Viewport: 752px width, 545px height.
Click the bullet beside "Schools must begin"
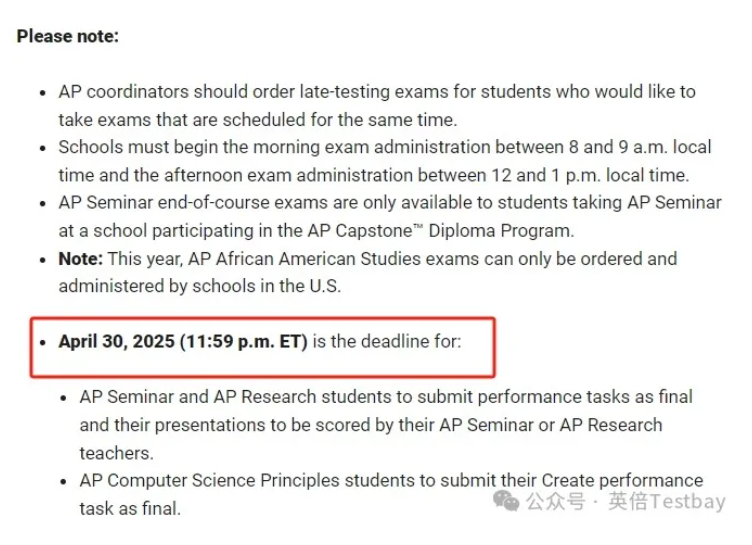(43, 148)
